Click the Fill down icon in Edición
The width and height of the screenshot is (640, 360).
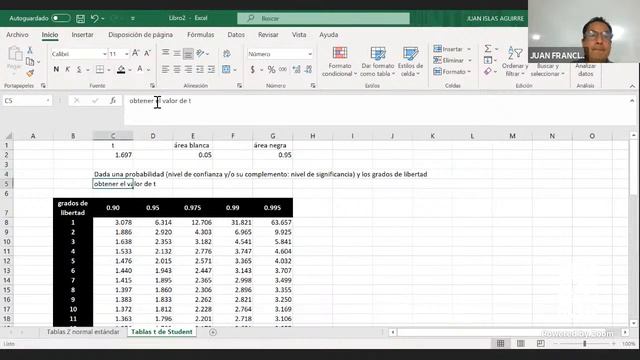[488, 60]
